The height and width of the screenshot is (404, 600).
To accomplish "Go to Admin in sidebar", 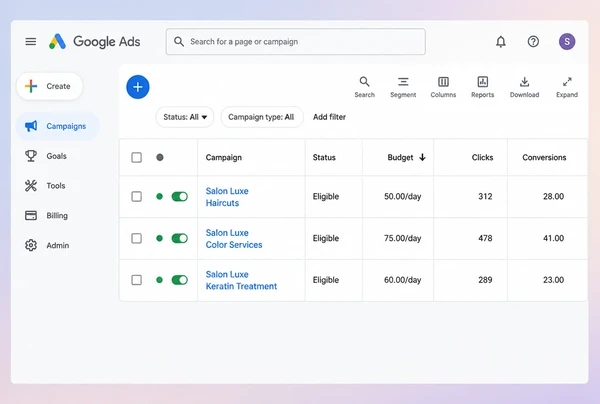I will (x=47, y=245).
